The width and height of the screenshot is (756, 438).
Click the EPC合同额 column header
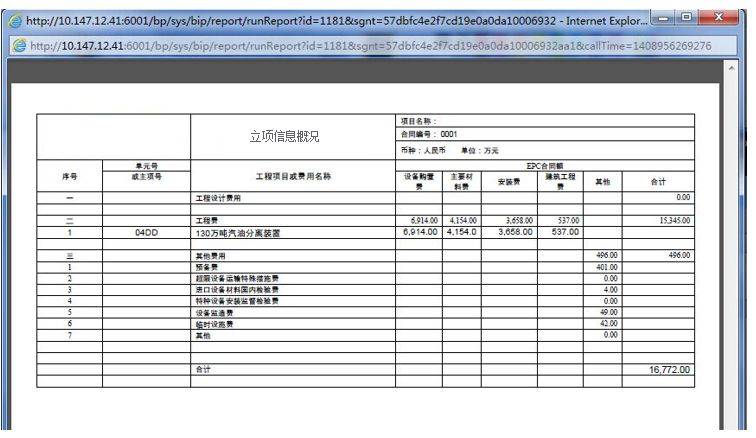click(x=545, y=165)
